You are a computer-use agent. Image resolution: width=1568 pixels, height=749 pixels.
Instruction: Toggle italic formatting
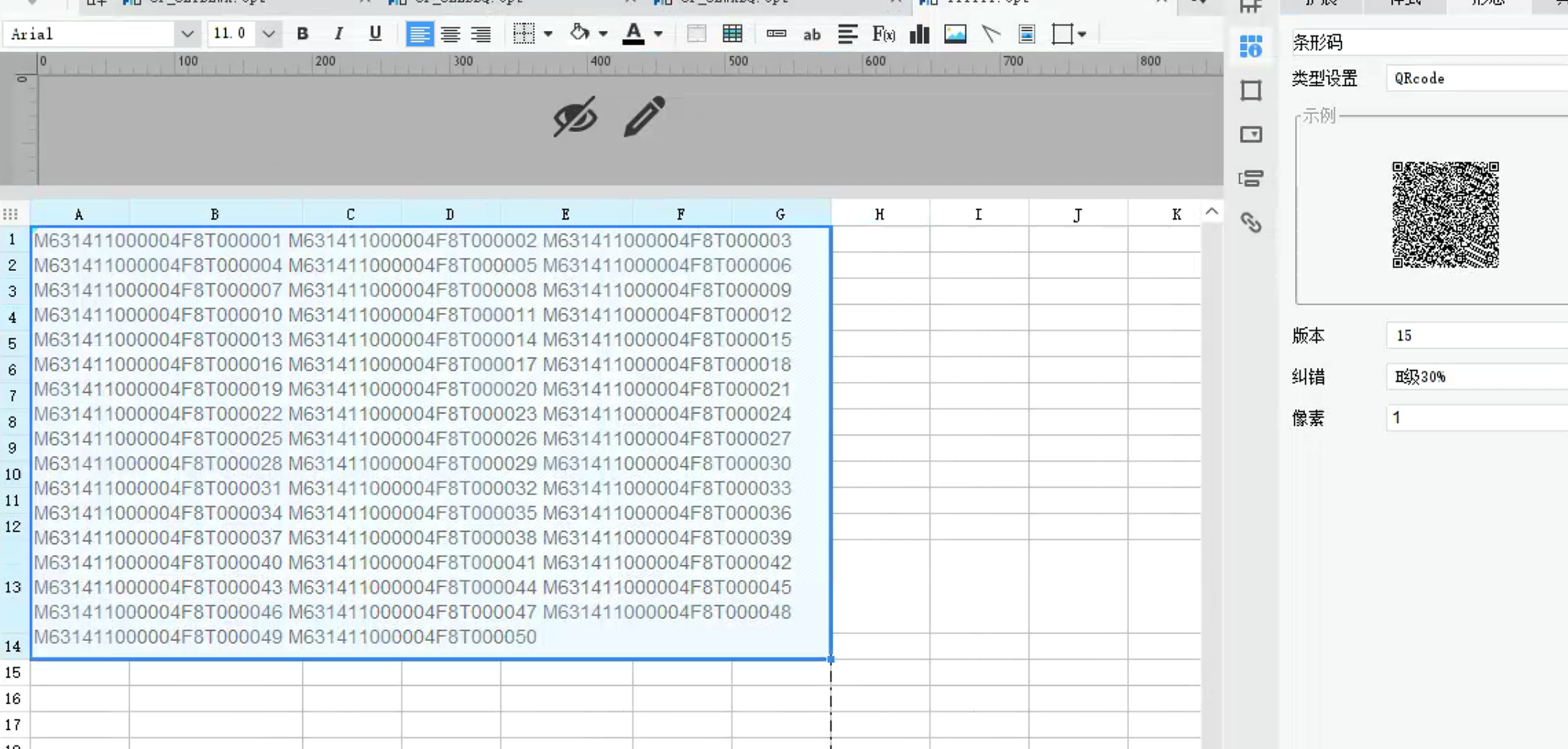pyautogui.click(x=338, y=34)
